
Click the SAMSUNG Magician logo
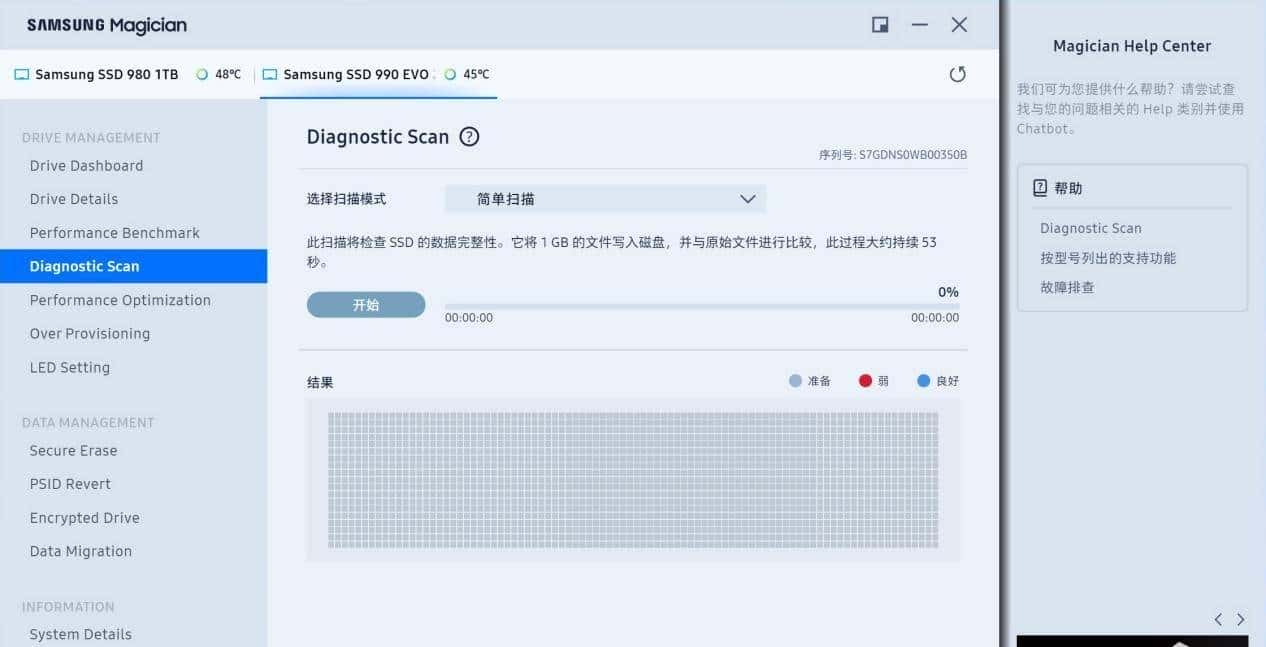click(105, 25)
